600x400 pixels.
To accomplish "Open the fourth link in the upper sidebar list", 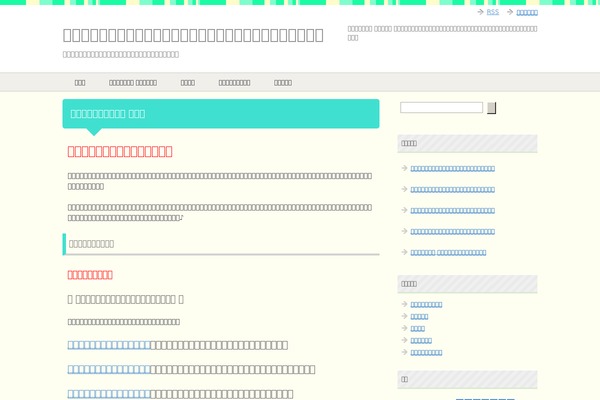I will click(x=453, y=232).
